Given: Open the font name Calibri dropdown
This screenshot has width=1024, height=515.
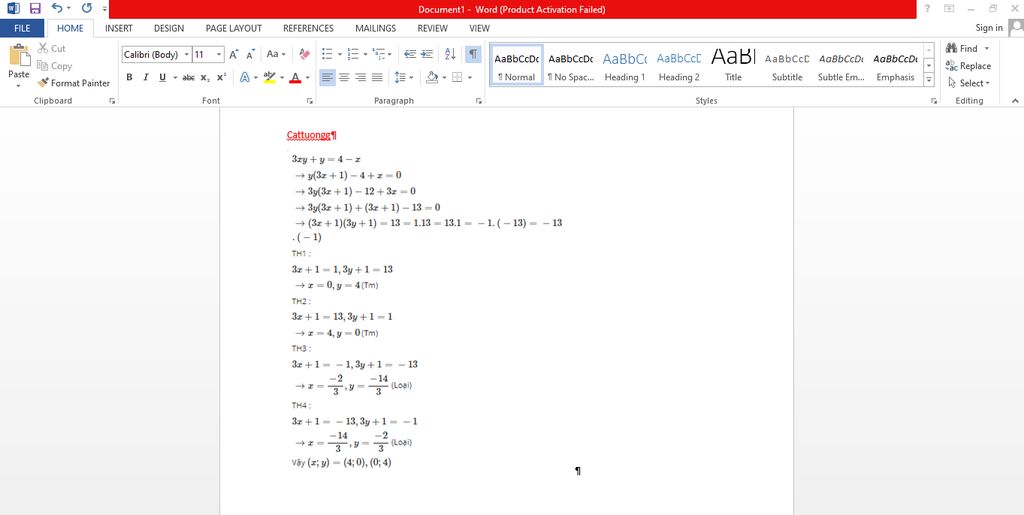Looking at the screenshot, I should pyautogui.click(x=187, y=55).
